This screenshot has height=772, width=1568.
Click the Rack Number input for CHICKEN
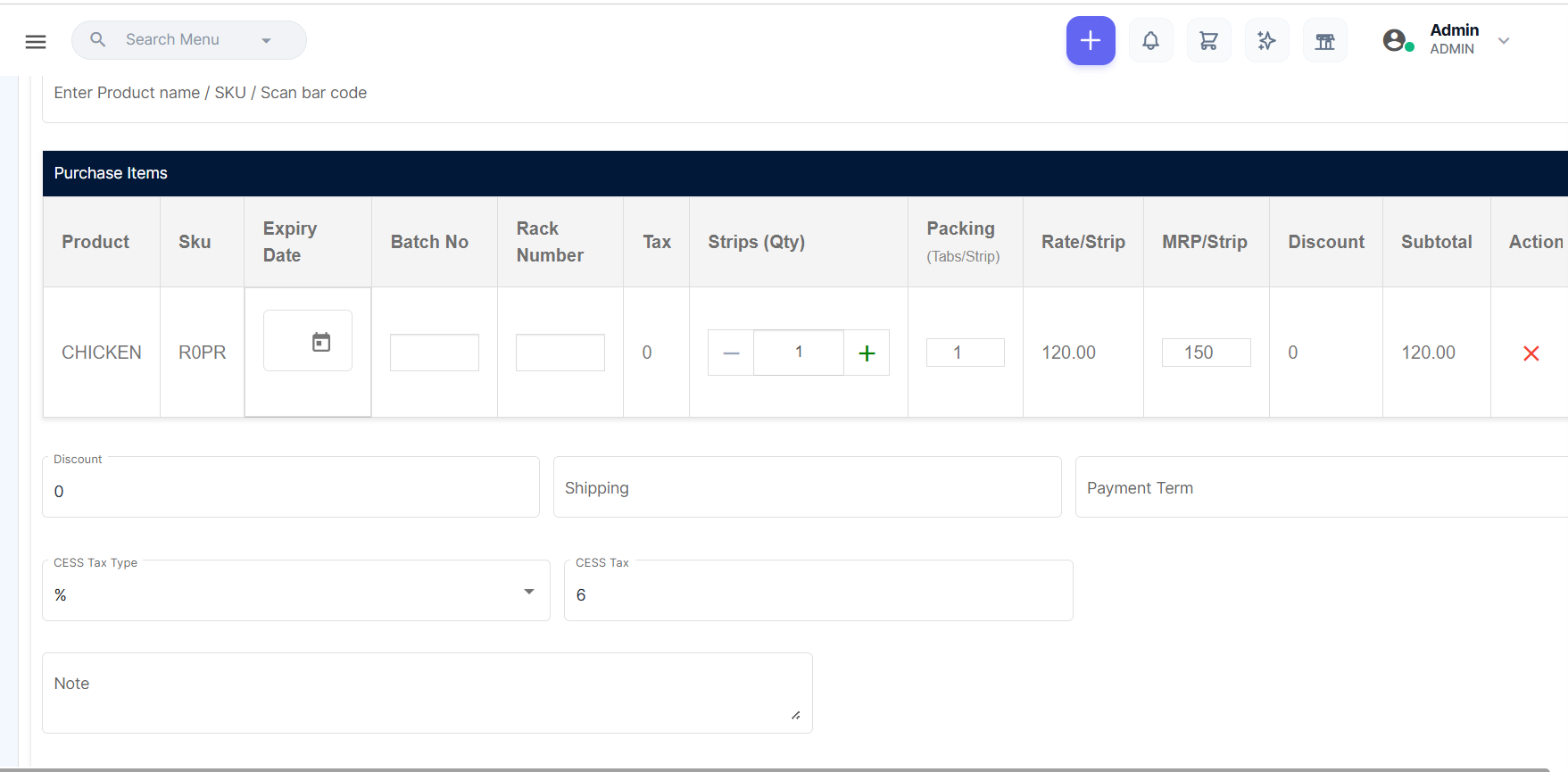[560, 353]
